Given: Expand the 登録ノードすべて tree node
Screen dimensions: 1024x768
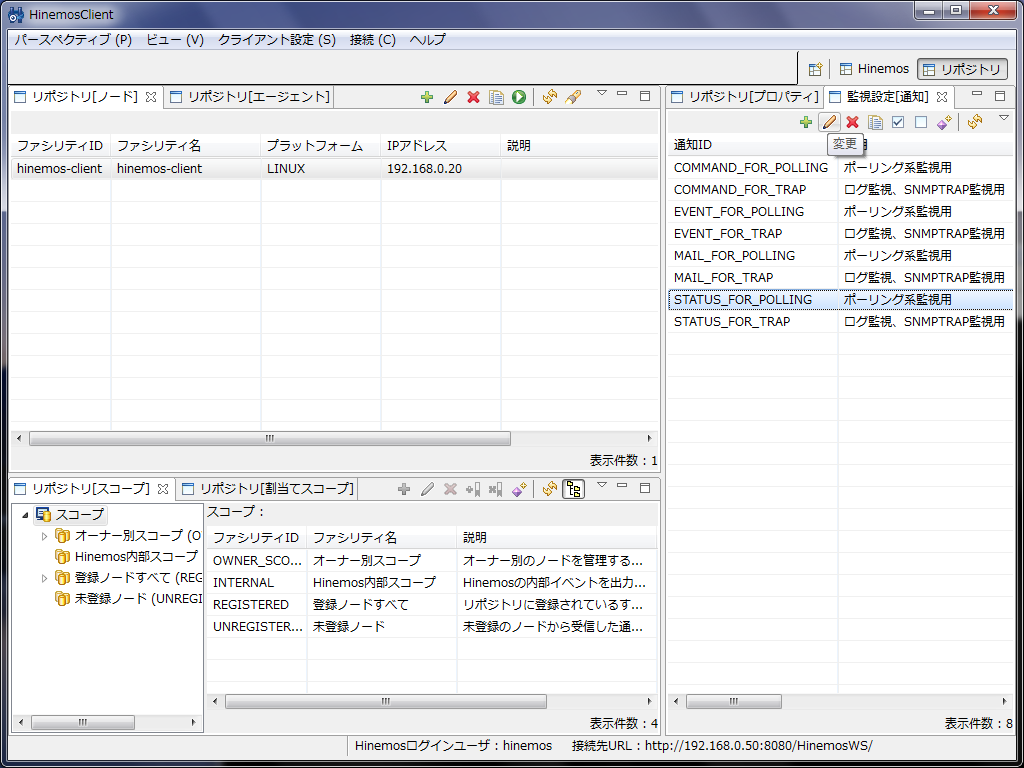Looking at the screenshot, I should (44, 578).
